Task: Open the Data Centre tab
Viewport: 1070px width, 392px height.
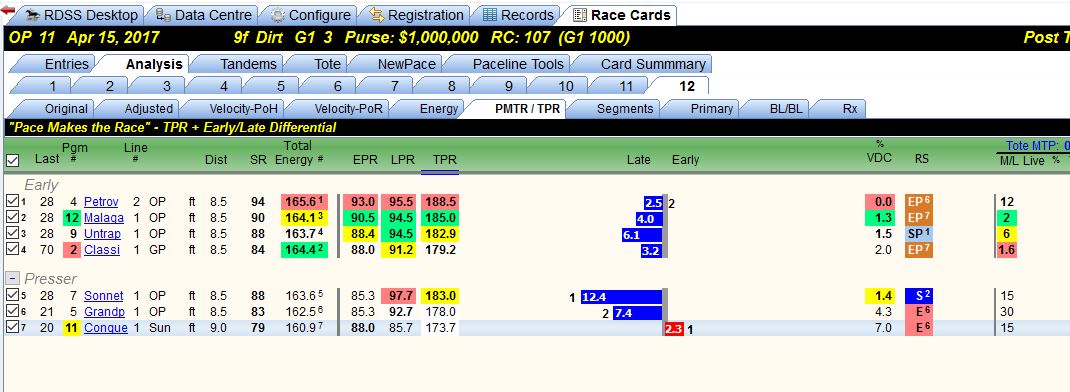Action: click(204, 15)
